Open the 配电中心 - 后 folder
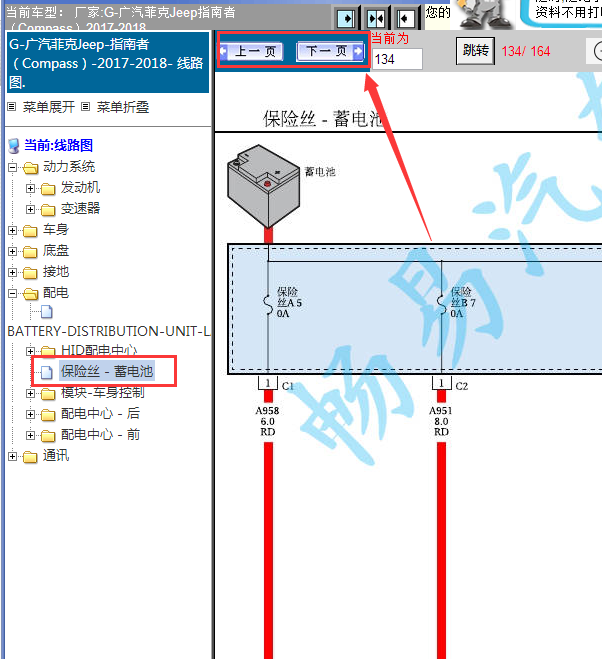This screenshot has height=659, width=602. (100, 414)
